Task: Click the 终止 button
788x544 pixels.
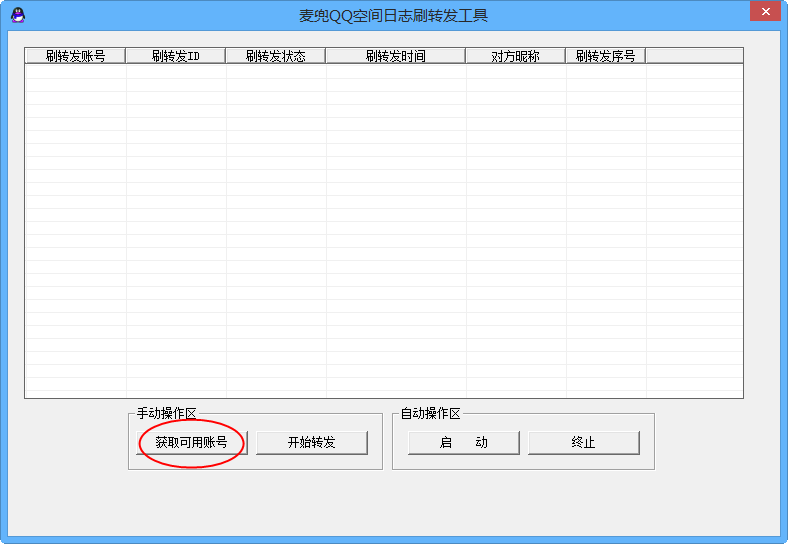Action: [583, 442]
